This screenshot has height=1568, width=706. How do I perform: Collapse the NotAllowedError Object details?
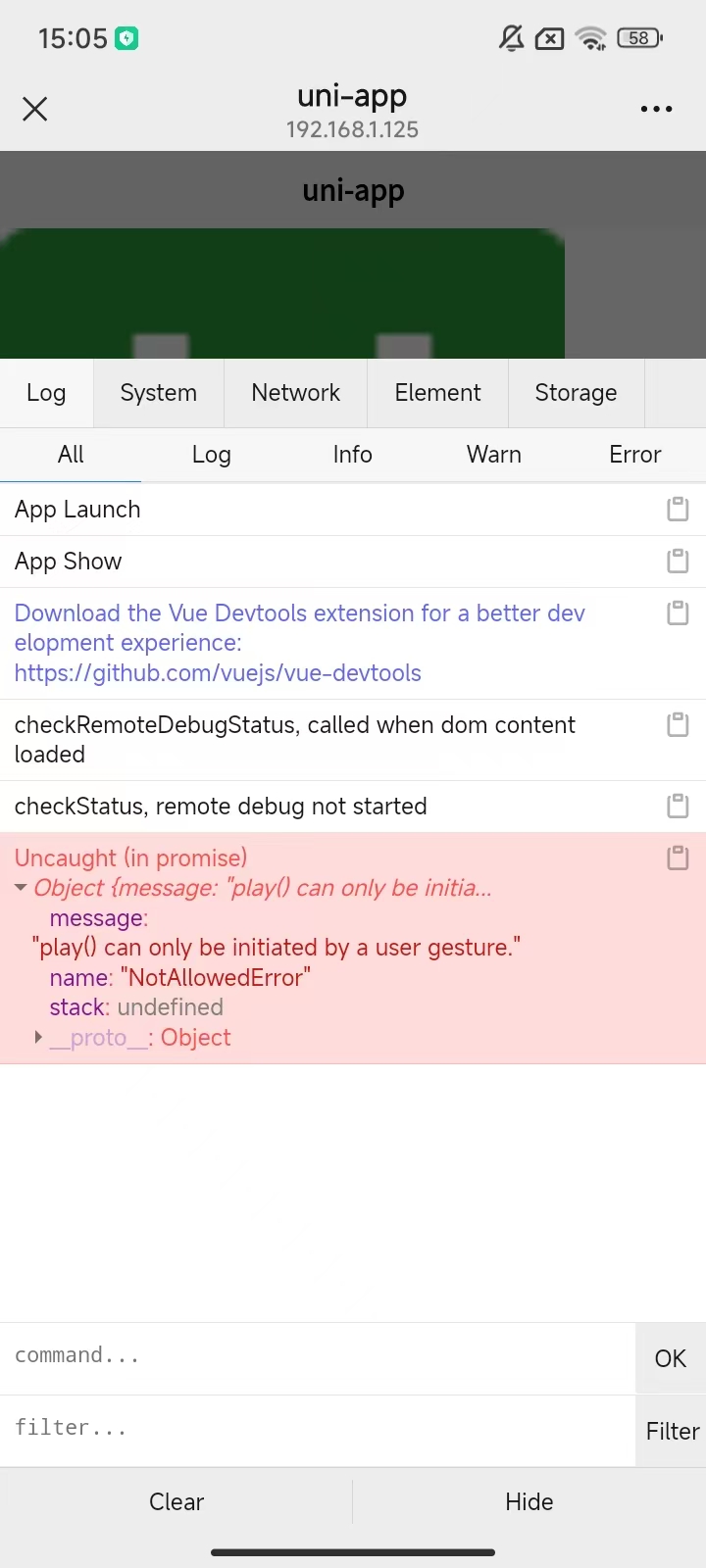[21, 888]
